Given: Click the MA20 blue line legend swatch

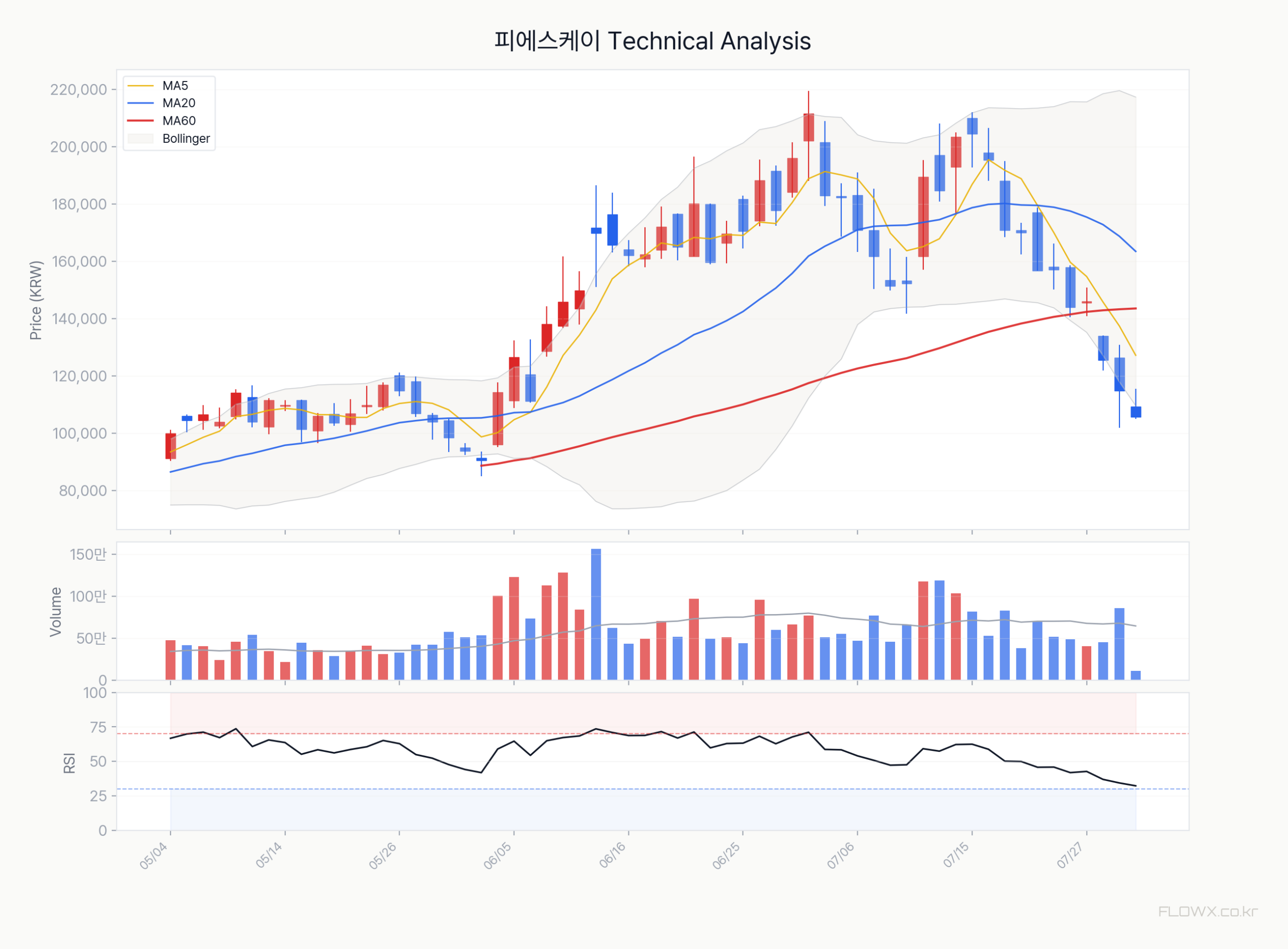Looking at the screenshot, I should (x=140, y=103).
